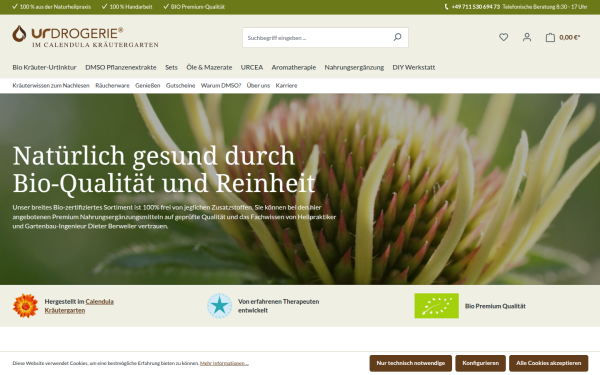Open the Karriere link
Viewport: 600px width, 375px height.
(x=286, y=85)
